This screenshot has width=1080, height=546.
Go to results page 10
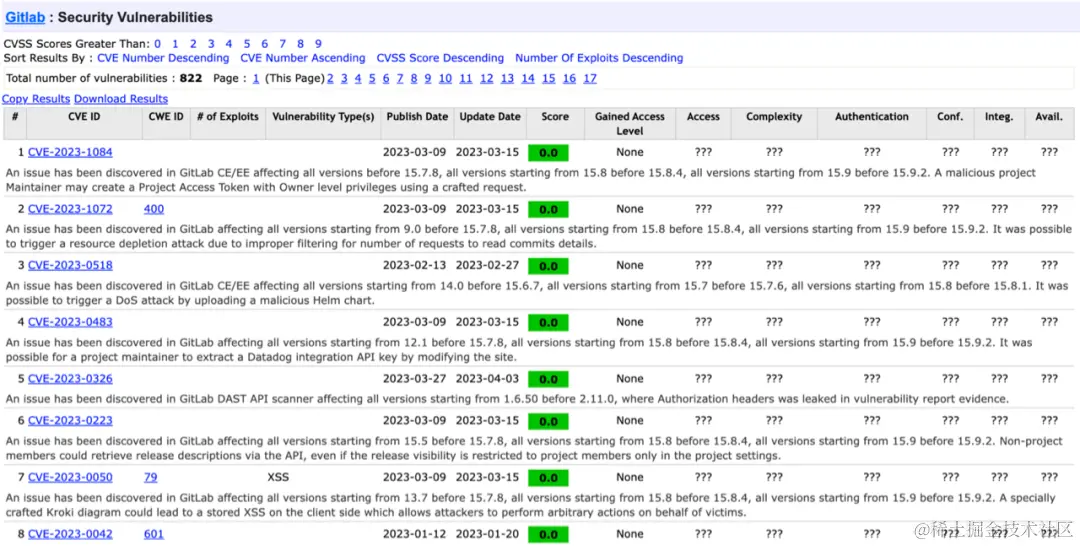[446, 78]
